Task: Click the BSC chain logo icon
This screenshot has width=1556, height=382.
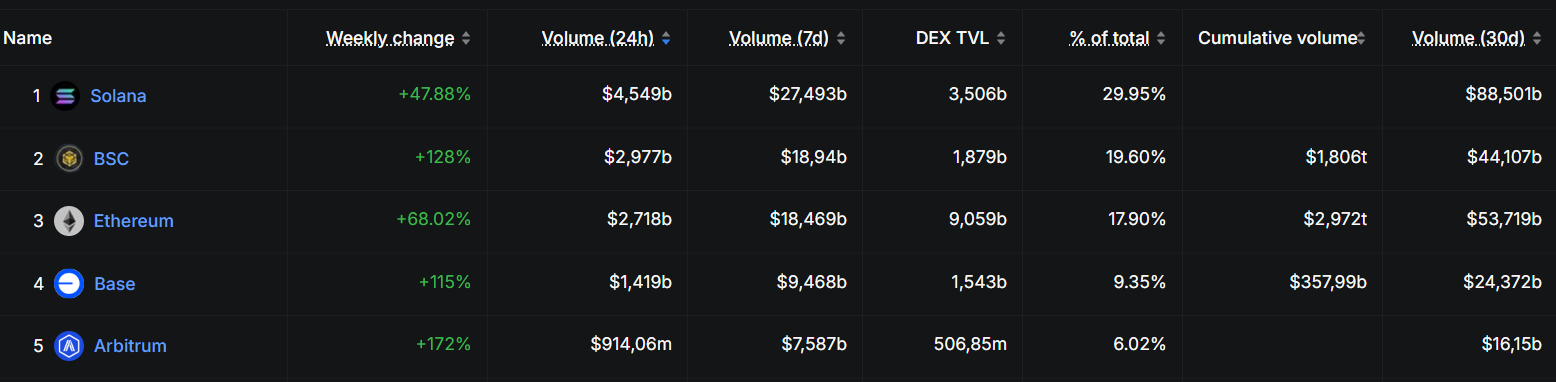Action: coord(69,158)
